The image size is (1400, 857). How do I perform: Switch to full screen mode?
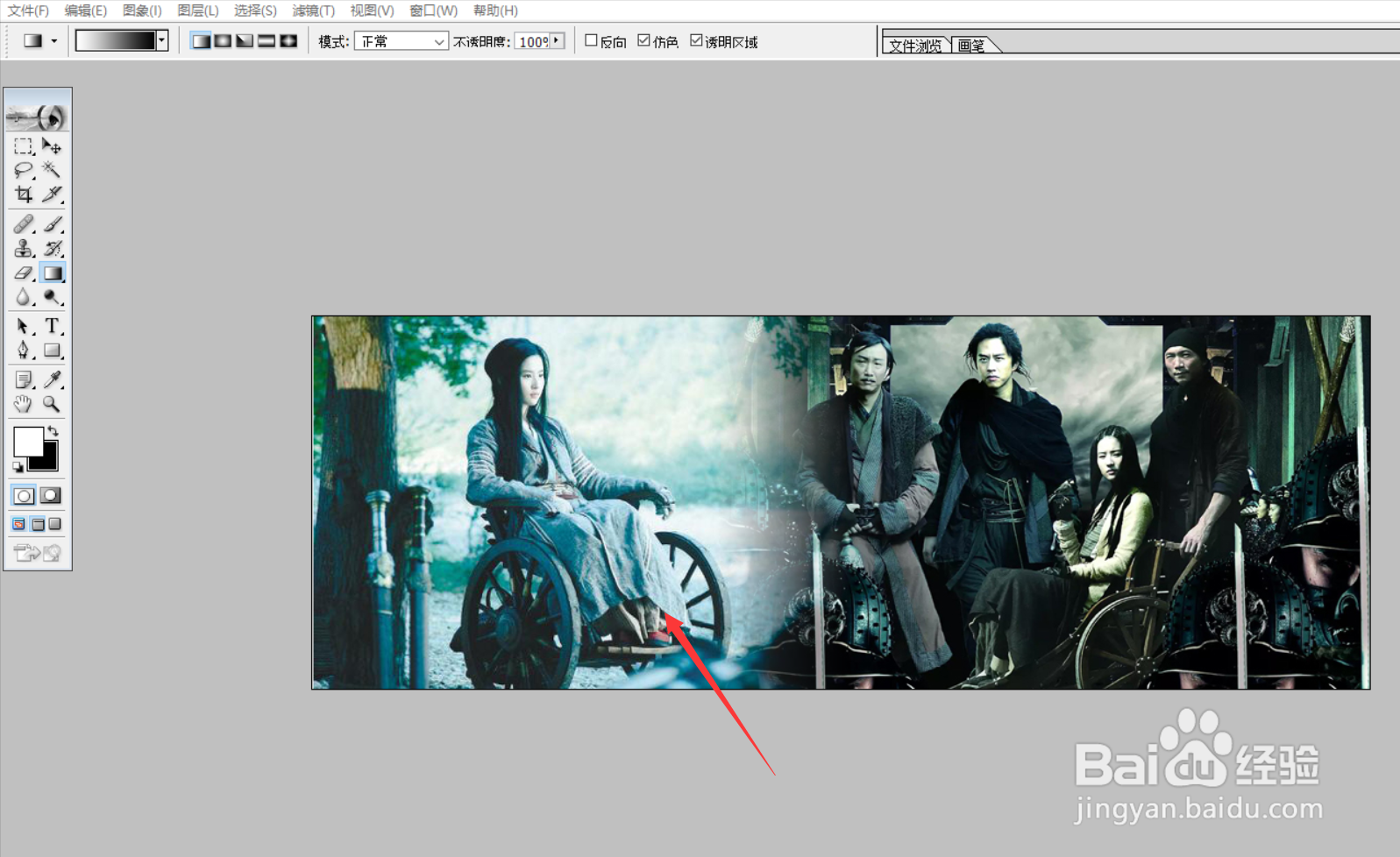(x=55, y=524)
